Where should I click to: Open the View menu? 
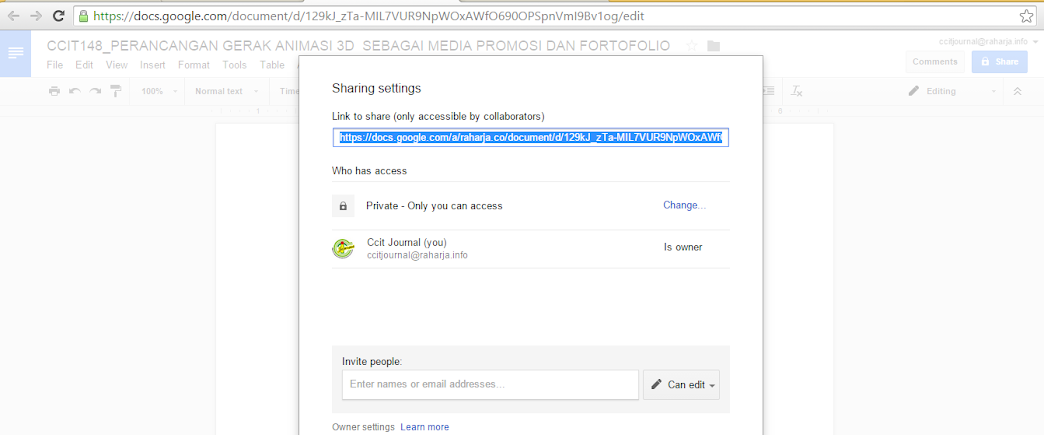pos(117,65)
